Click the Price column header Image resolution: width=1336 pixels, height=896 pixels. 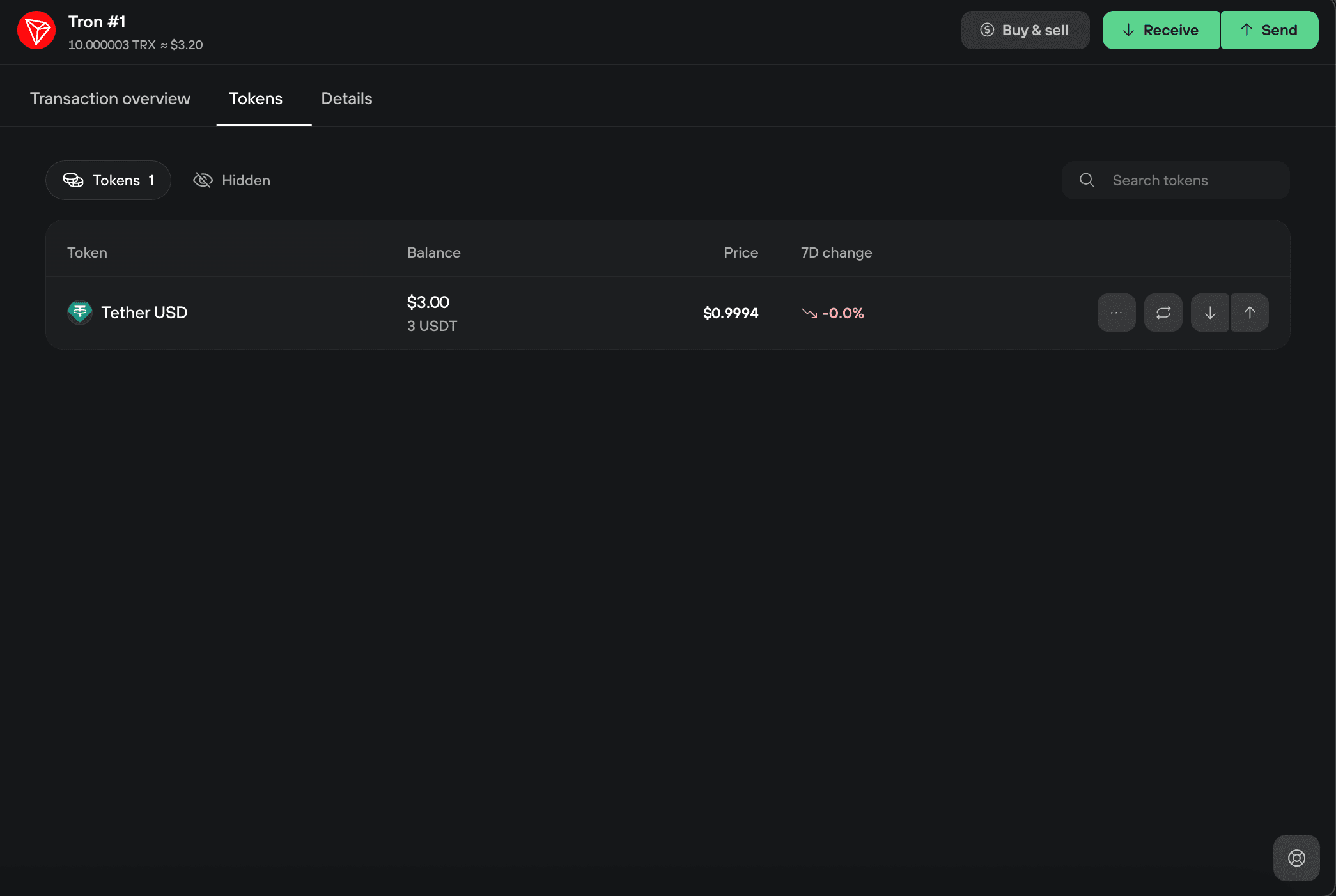[741, 252]
